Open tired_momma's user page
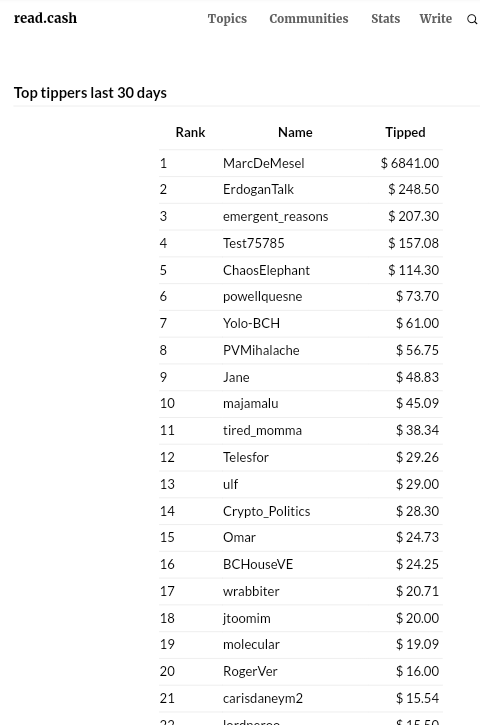 pos(262,430)
